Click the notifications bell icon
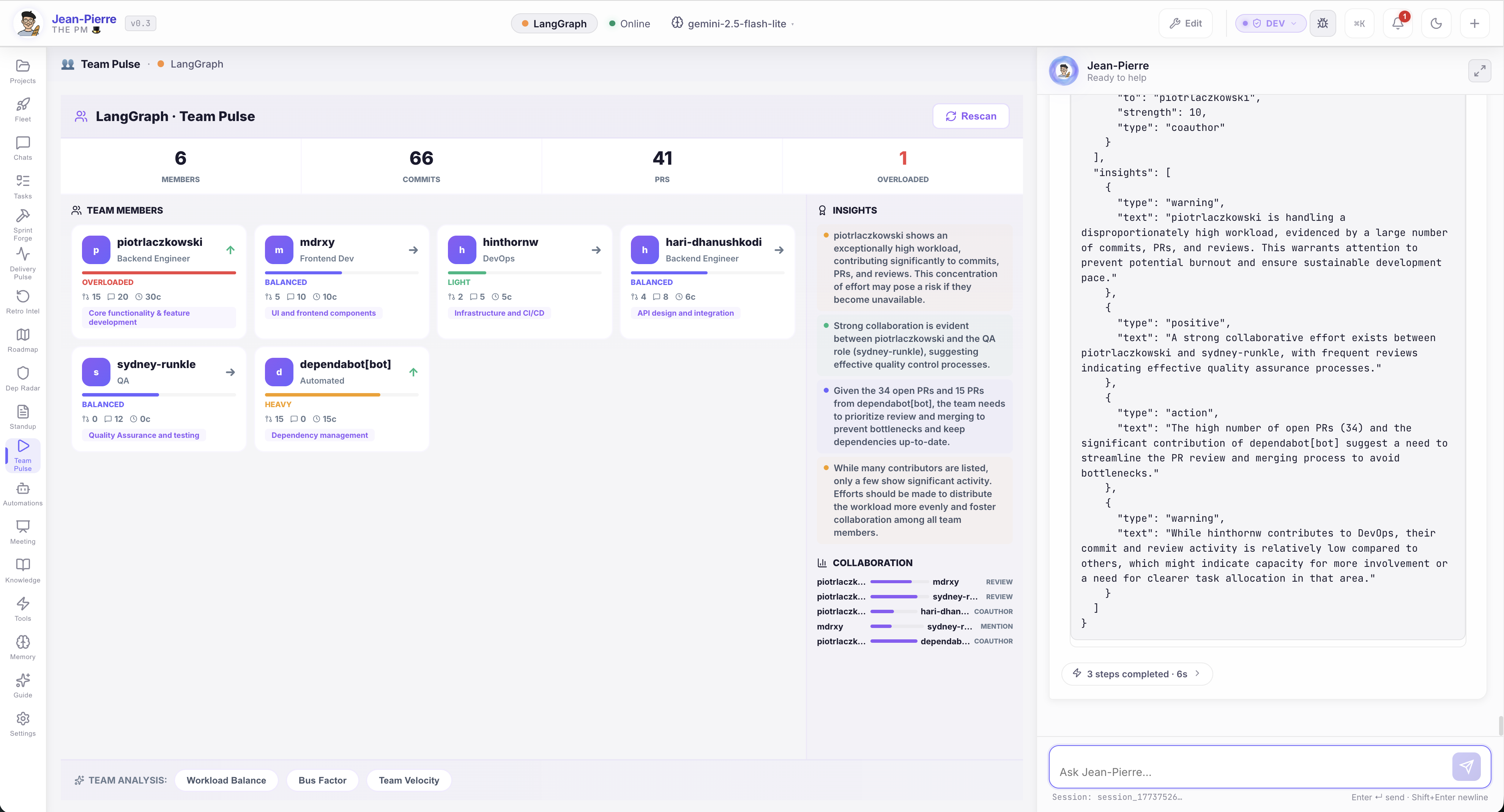1504x812 pixels. (1397, 24)
